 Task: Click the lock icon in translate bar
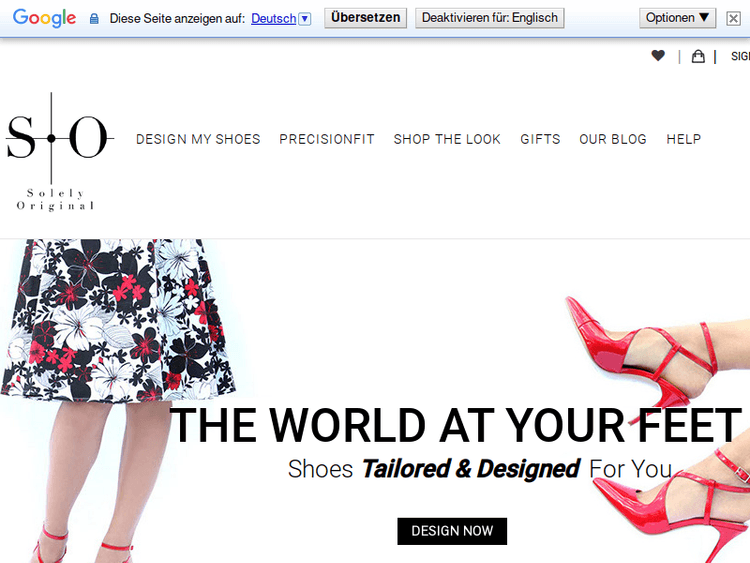click(x=94, y=19)
